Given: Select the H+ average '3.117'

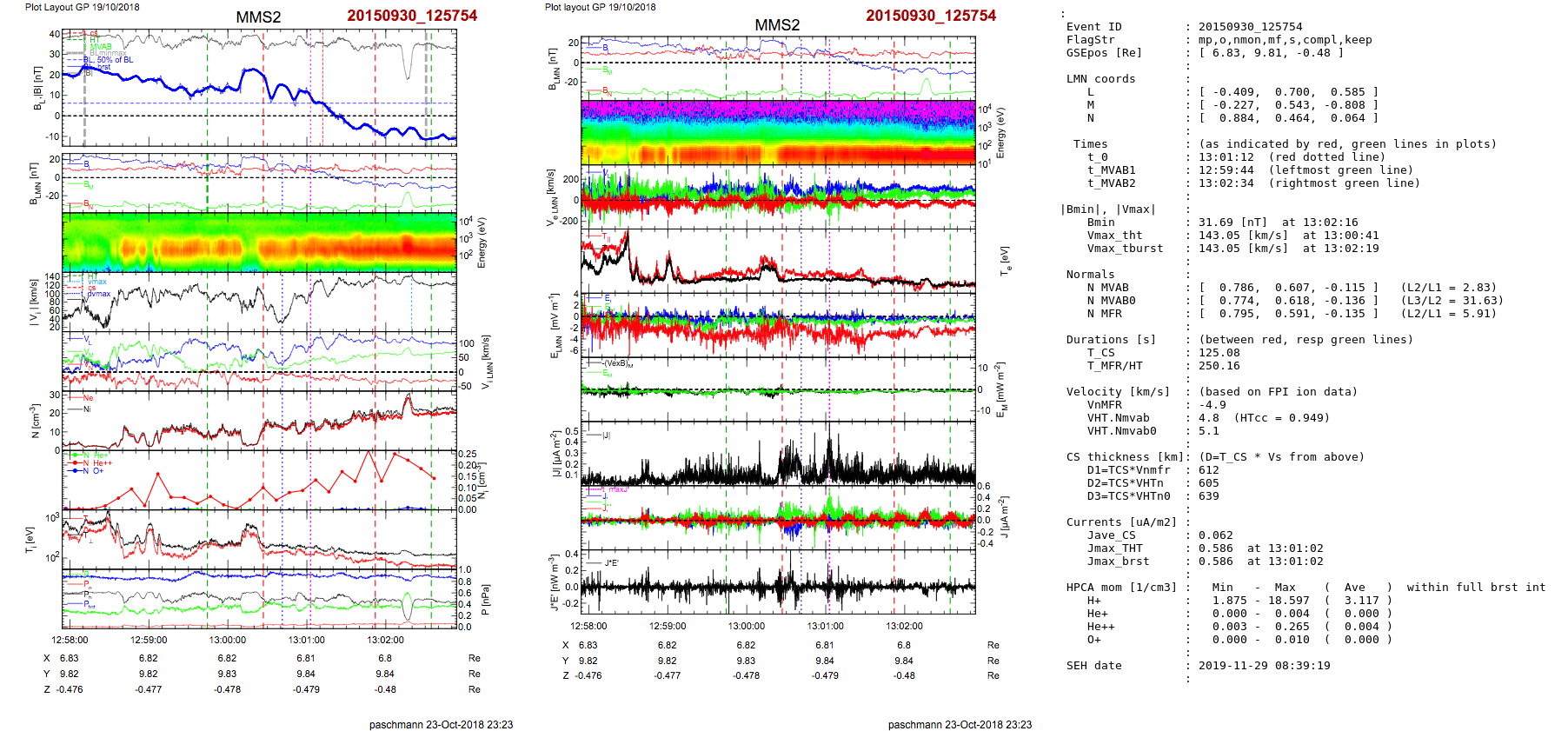Looking at the screenshot, I should 1362,601.
